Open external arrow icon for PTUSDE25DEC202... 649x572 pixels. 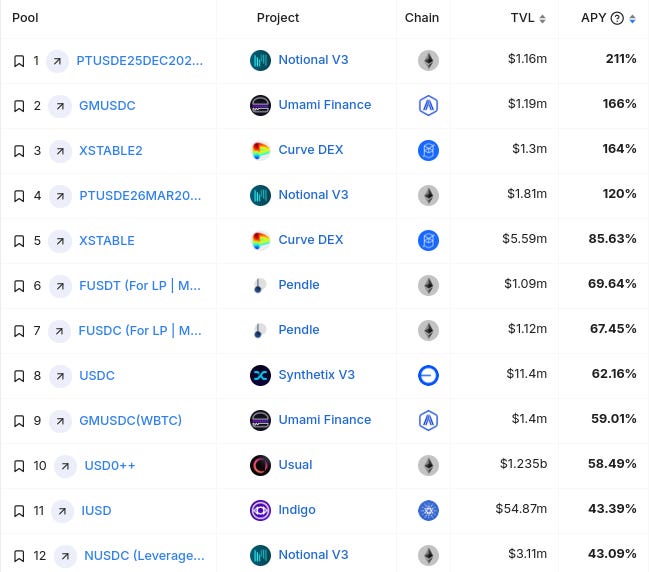coord(57,61)
